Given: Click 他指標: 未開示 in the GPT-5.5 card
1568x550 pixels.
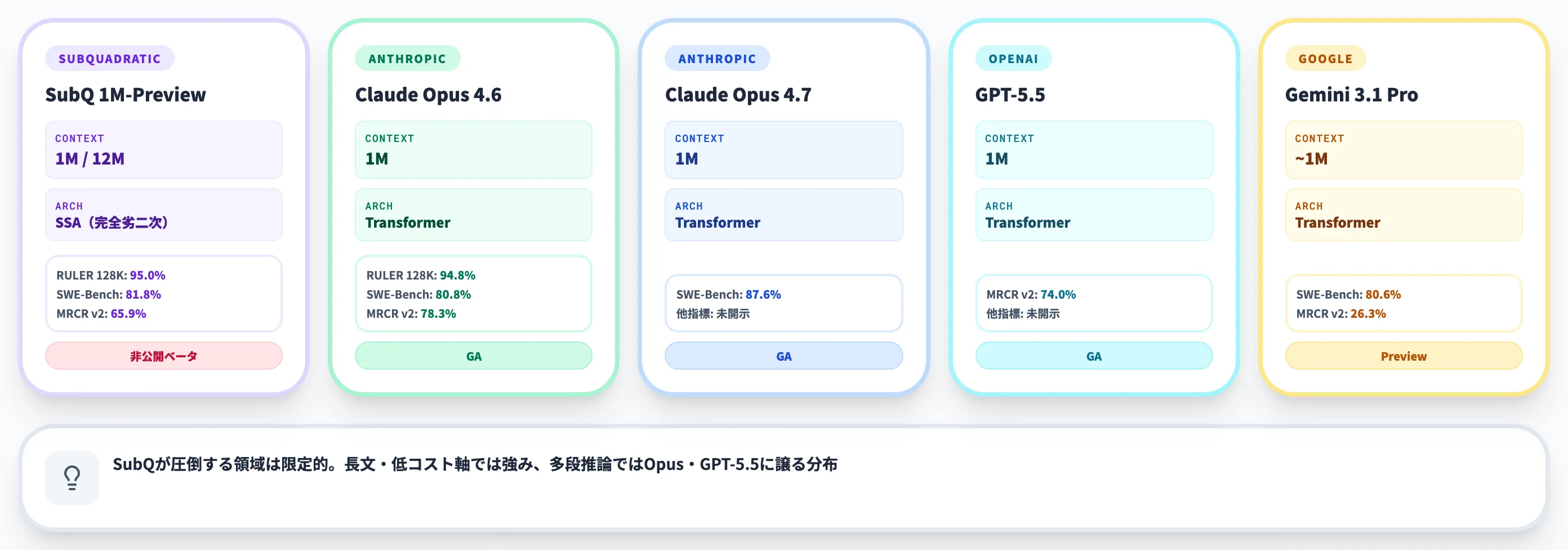Looking at the screenshot, I should [x=1023, y=314].
